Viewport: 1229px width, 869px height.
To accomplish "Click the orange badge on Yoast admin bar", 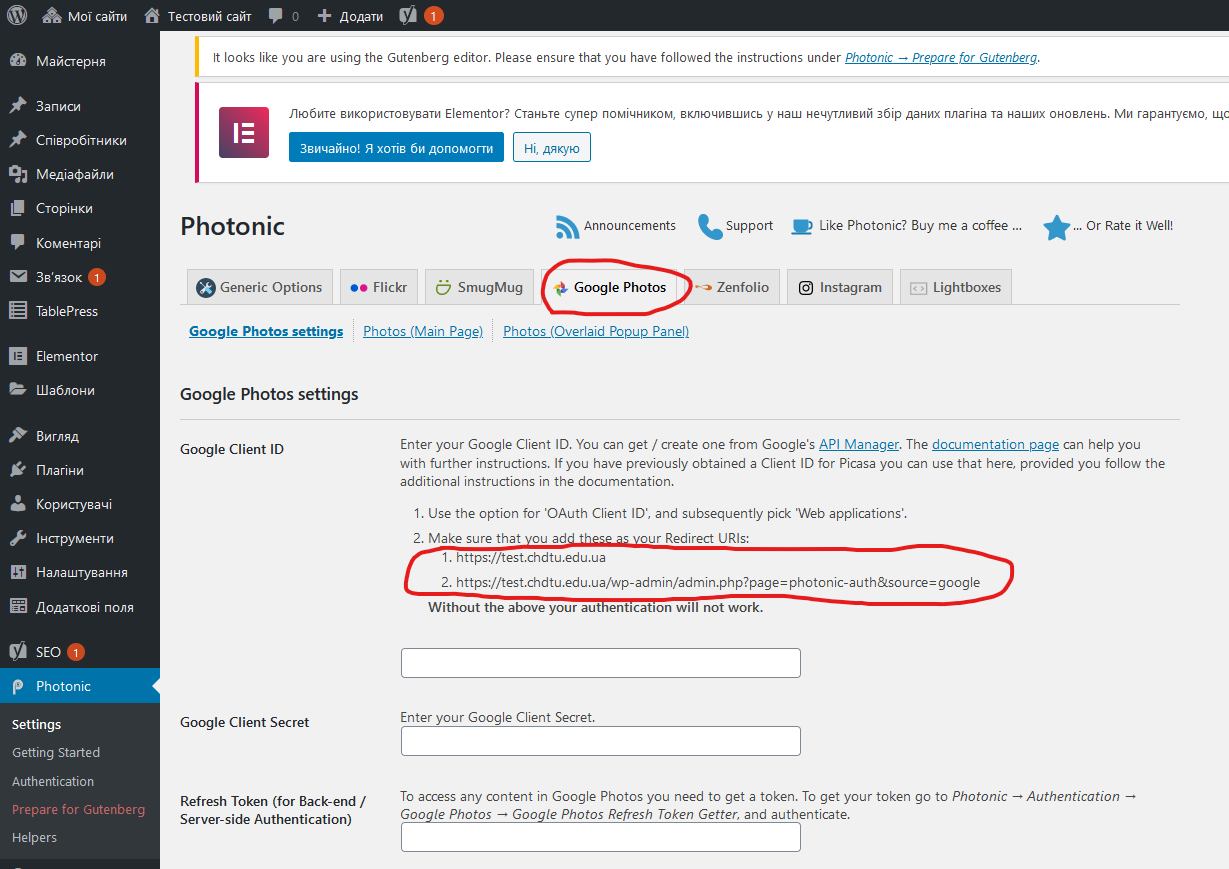I will [x=433, y=16].
